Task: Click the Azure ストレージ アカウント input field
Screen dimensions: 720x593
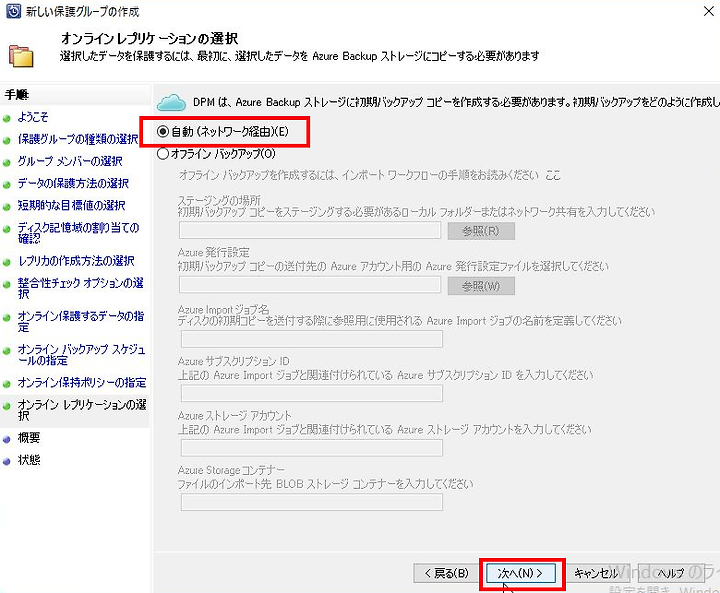Action: [312, 448]
